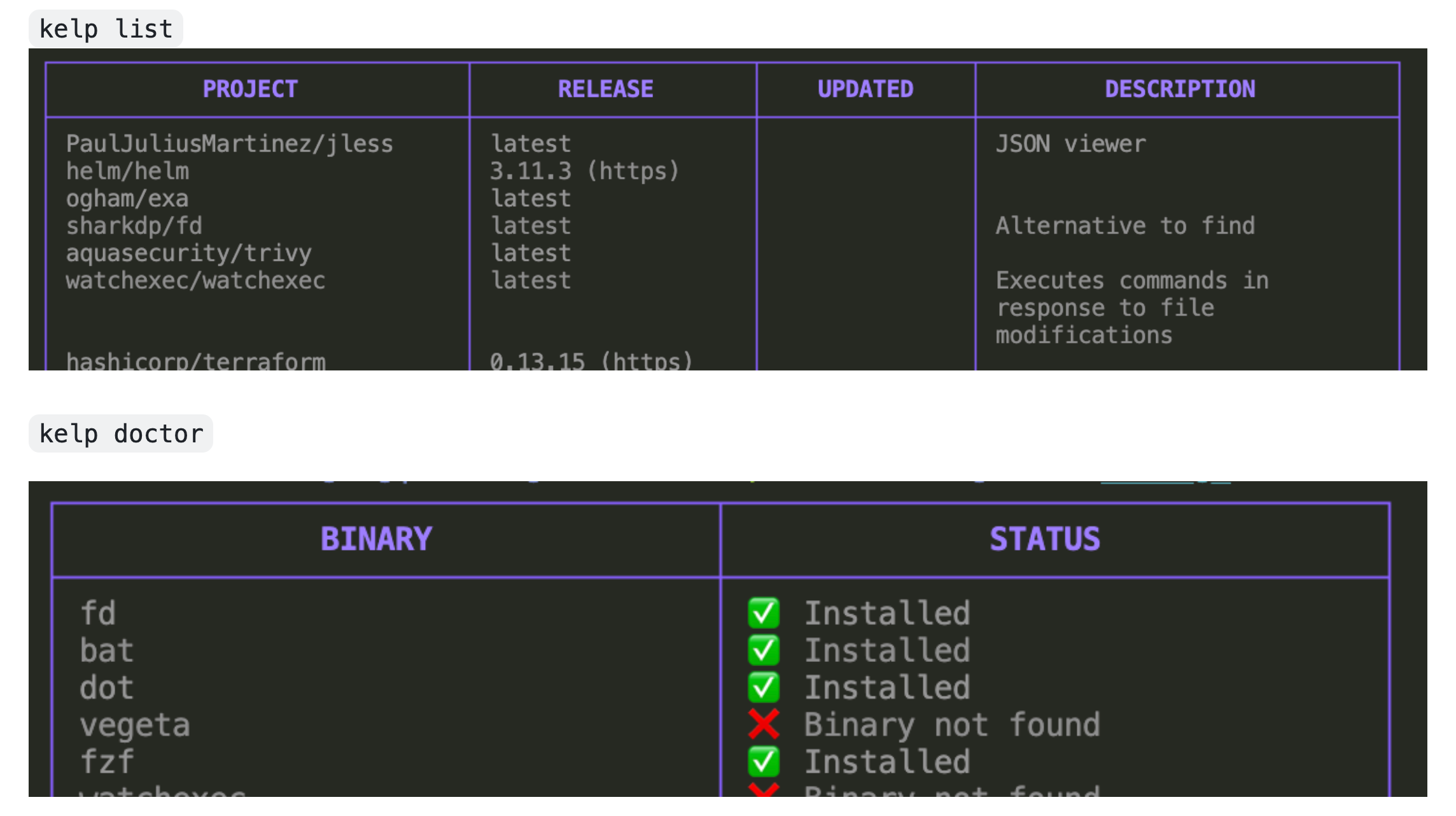Click the green check icon for fd
Image resolution: width=1456 pixels, height=816 pixels.
click(x=764, y=613)
